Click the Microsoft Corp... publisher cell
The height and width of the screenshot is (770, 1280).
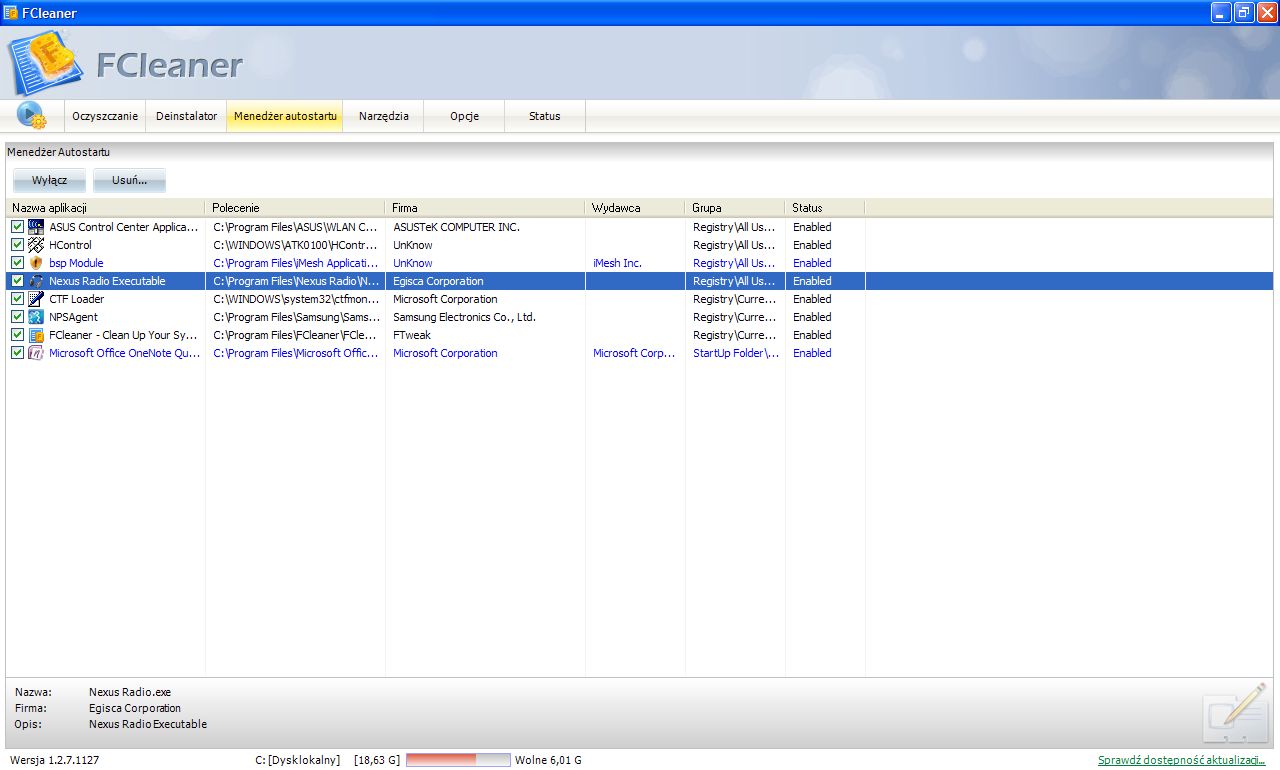click(634, 353)
